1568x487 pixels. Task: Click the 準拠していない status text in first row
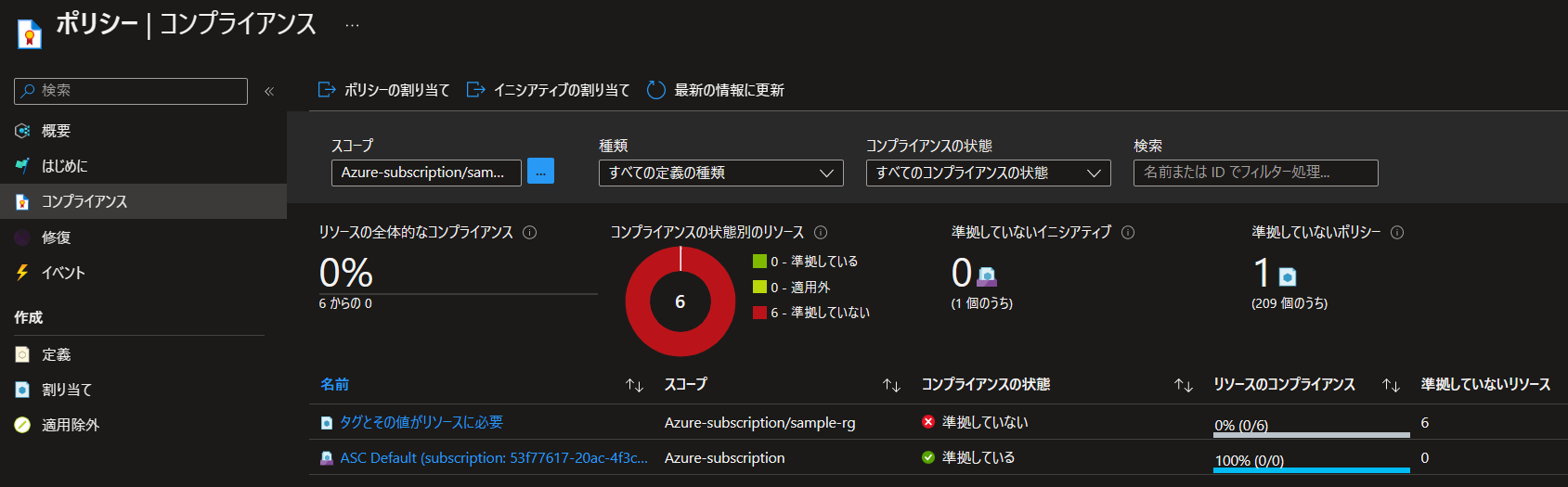985,422
